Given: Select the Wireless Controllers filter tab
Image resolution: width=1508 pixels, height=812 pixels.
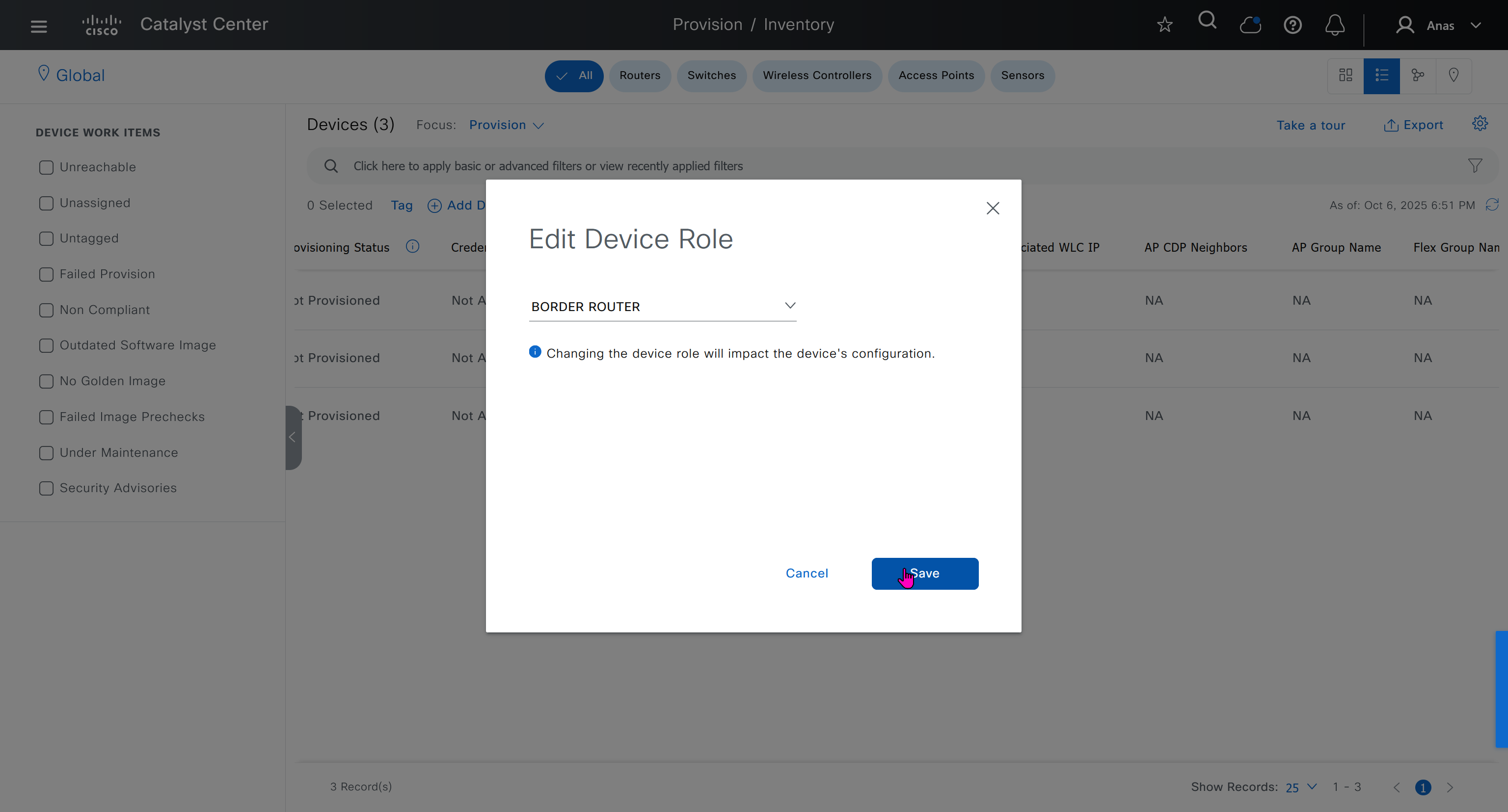Looking at the screenshot, I should [817, 76].
